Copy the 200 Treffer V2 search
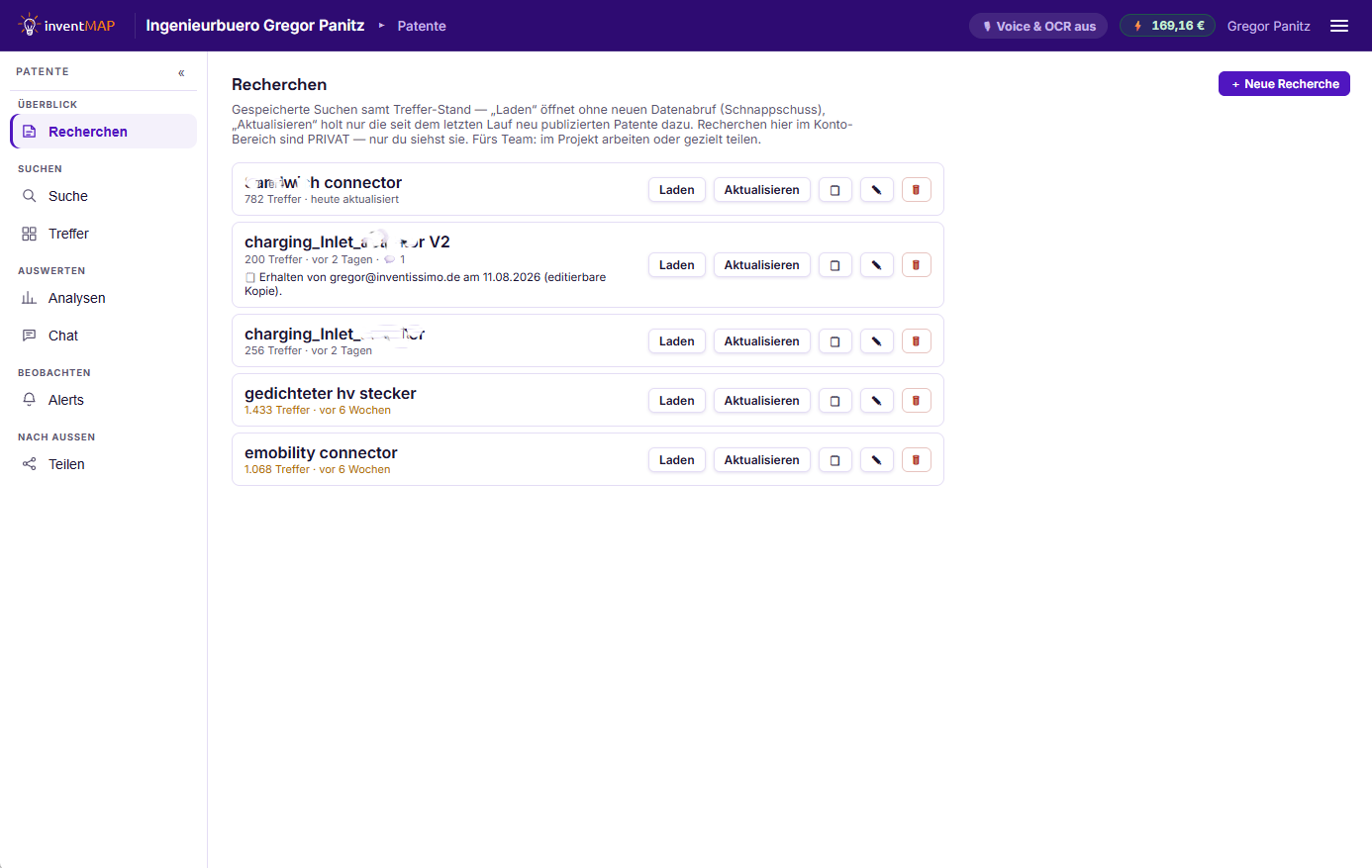The image size is (1372, 868). click(x=835, y=265)
